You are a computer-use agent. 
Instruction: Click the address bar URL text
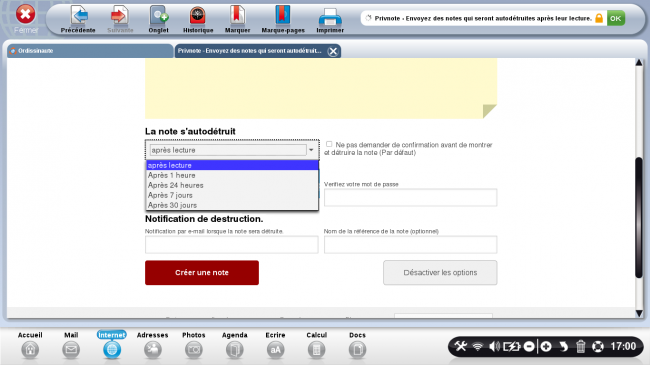(483, 18)
